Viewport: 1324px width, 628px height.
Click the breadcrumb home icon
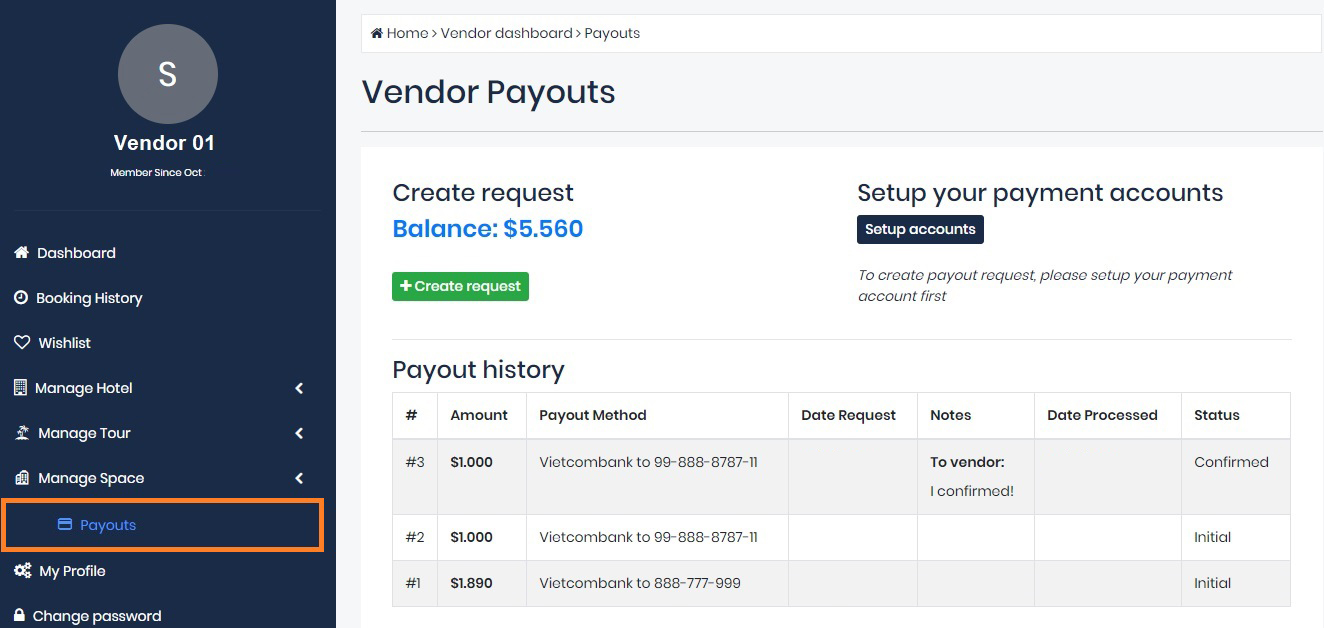[377, 33]
